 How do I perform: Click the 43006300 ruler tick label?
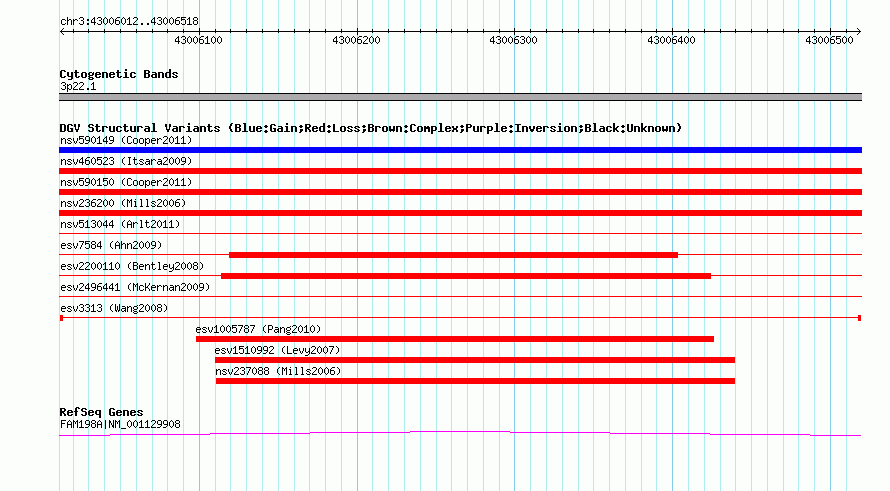(513, 40)
